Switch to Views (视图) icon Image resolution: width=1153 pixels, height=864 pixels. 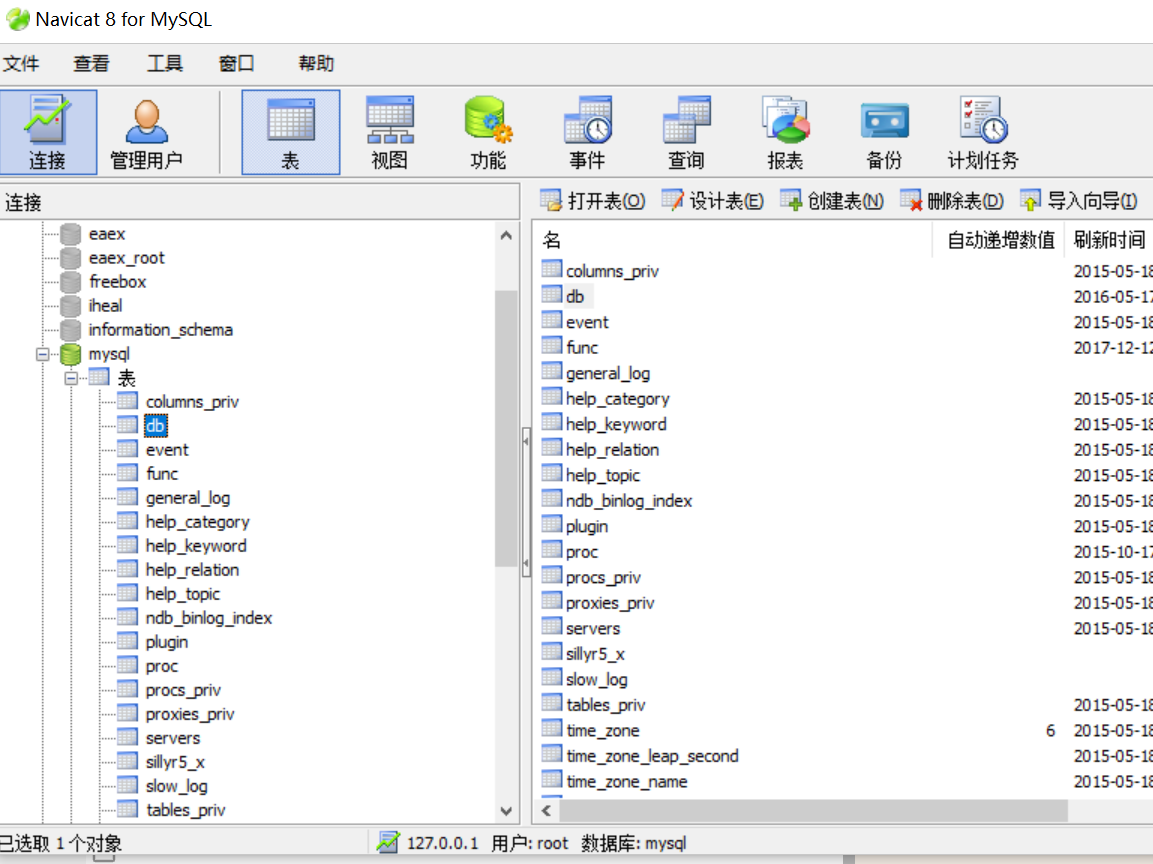390,132
